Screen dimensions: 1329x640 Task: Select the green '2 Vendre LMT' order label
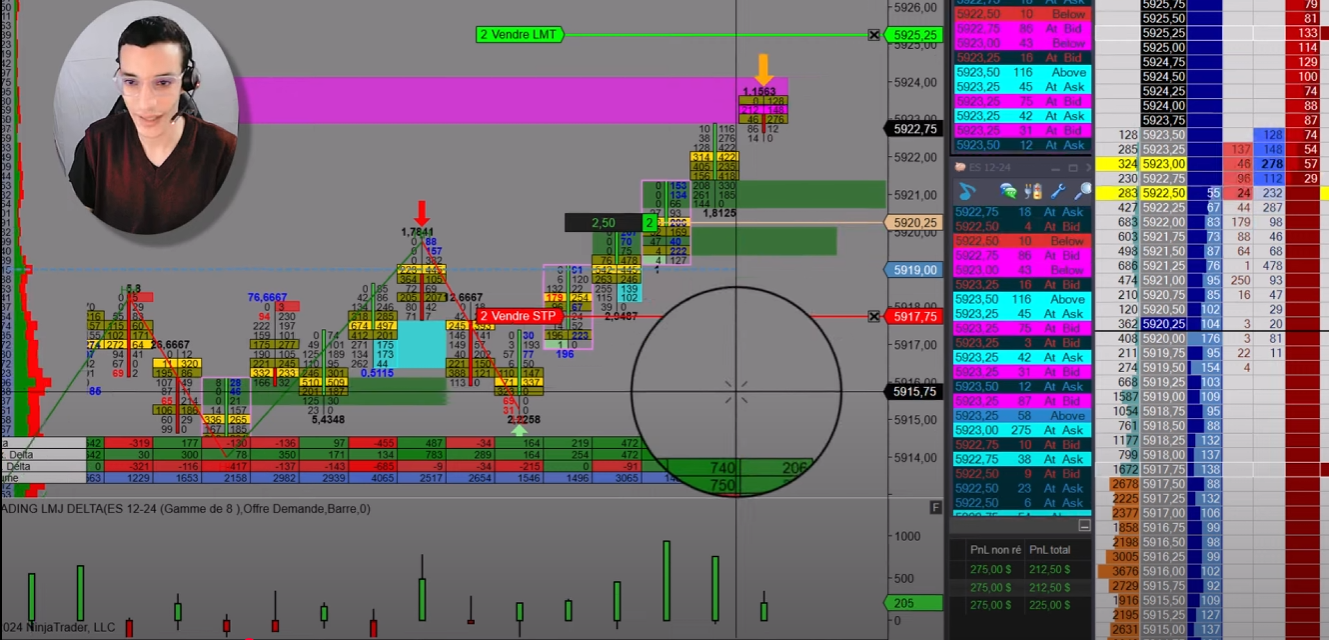click(520, 35)
